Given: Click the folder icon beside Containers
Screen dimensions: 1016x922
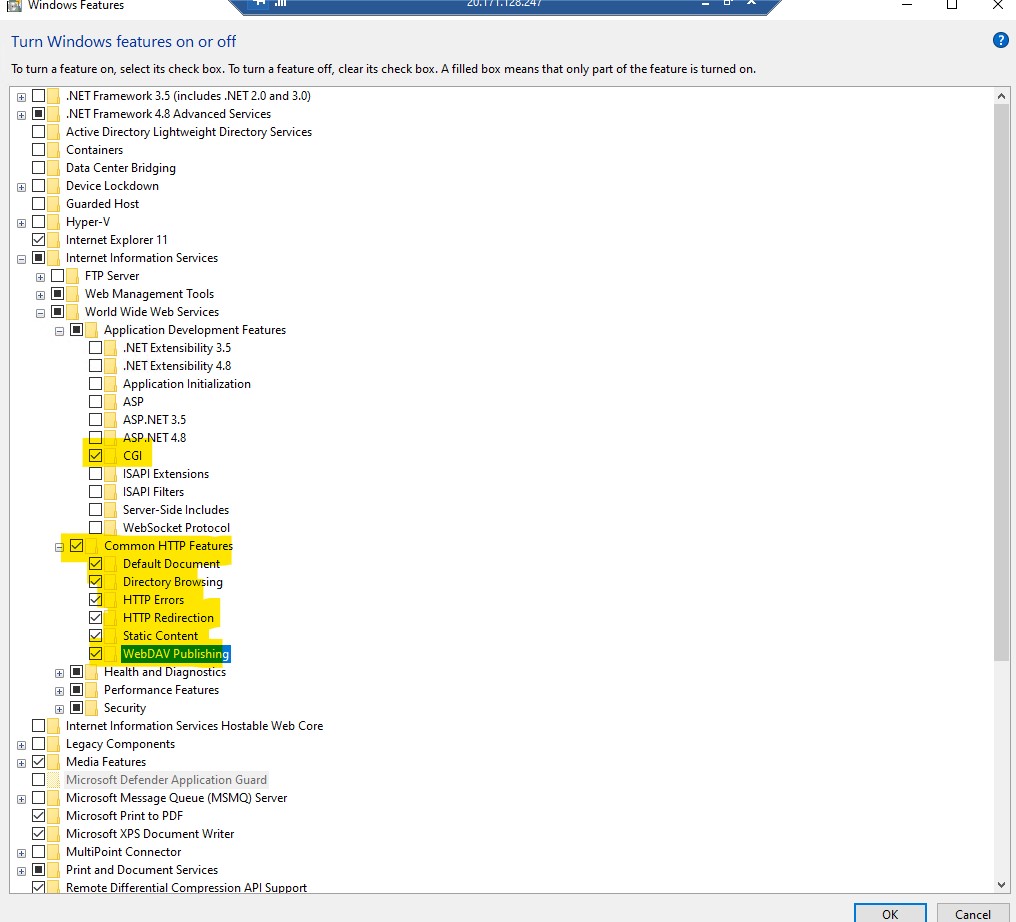Looking at the screenshot, I should 53,150.
